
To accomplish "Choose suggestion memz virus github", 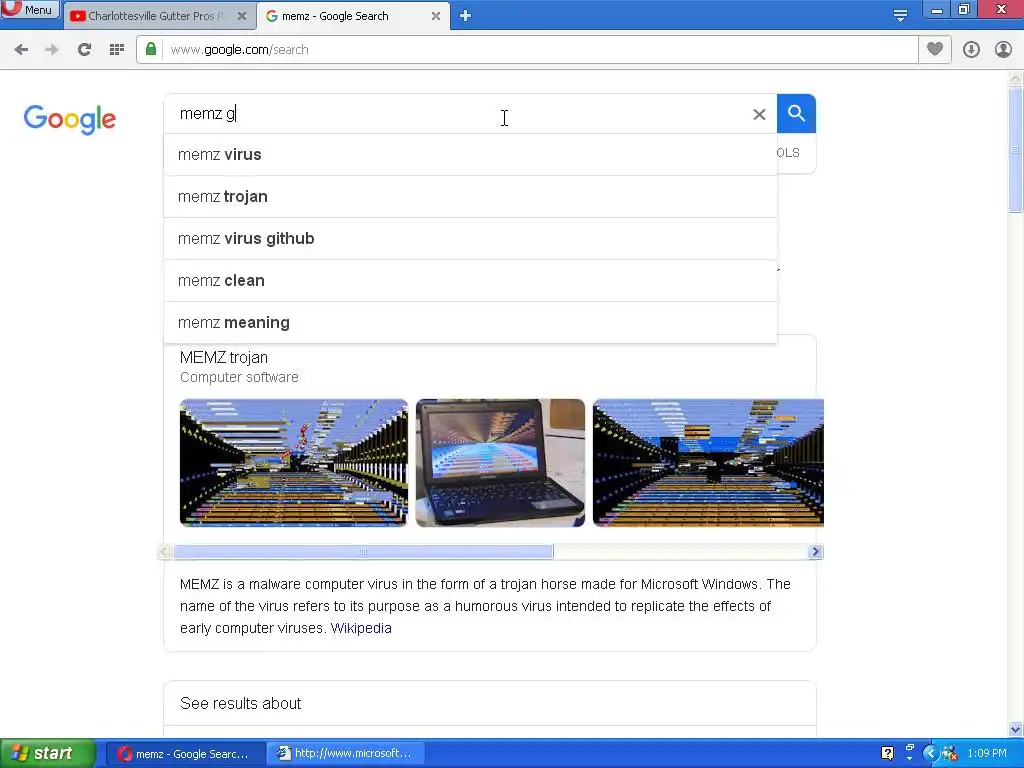I will pyautogui.click(x=470, y=238).
